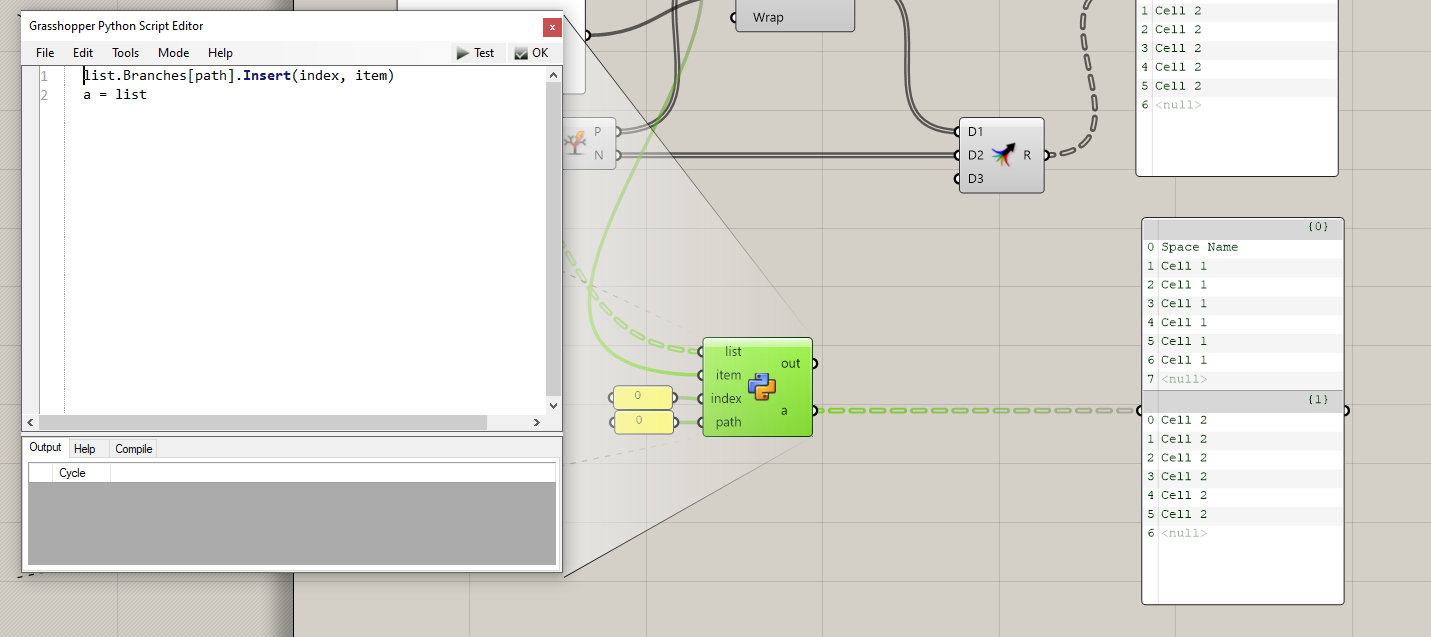Open the Edit menu
The width and height of the screenshot is (1431, 637).
pyautogui.click(x=82, y=52)
